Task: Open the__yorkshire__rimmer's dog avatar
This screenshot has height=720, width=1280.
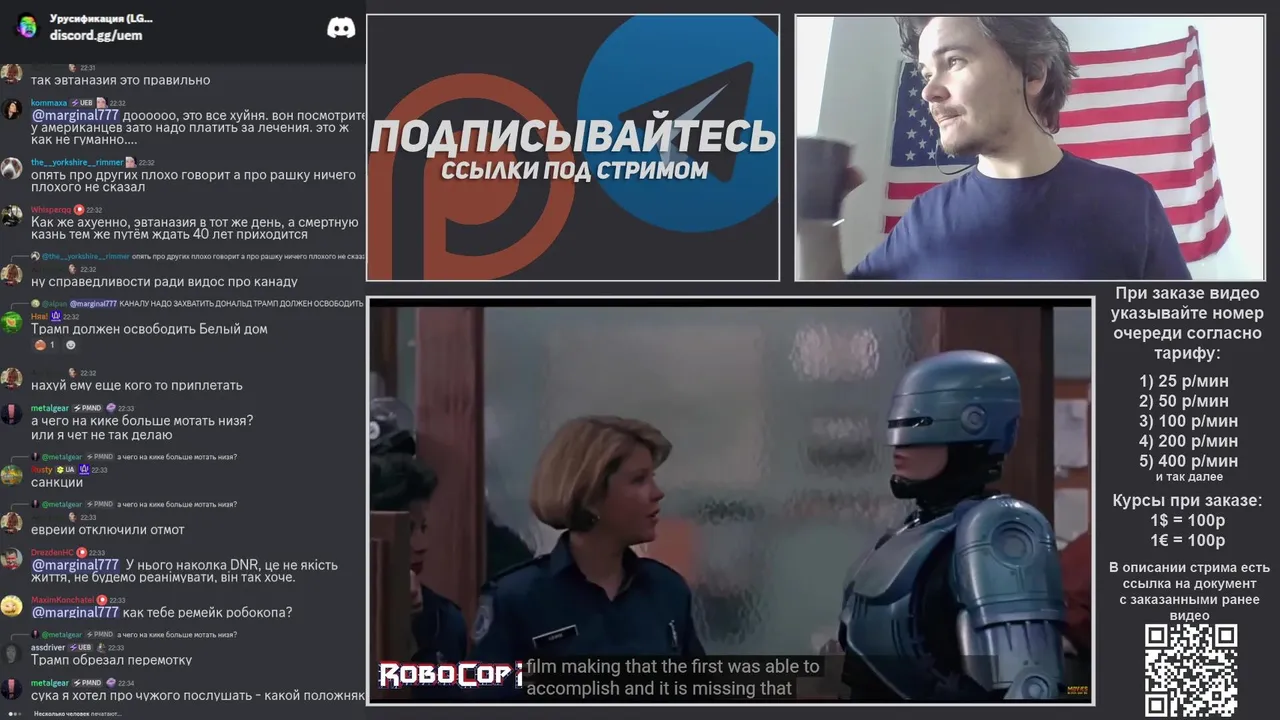Action: point(11,168)
